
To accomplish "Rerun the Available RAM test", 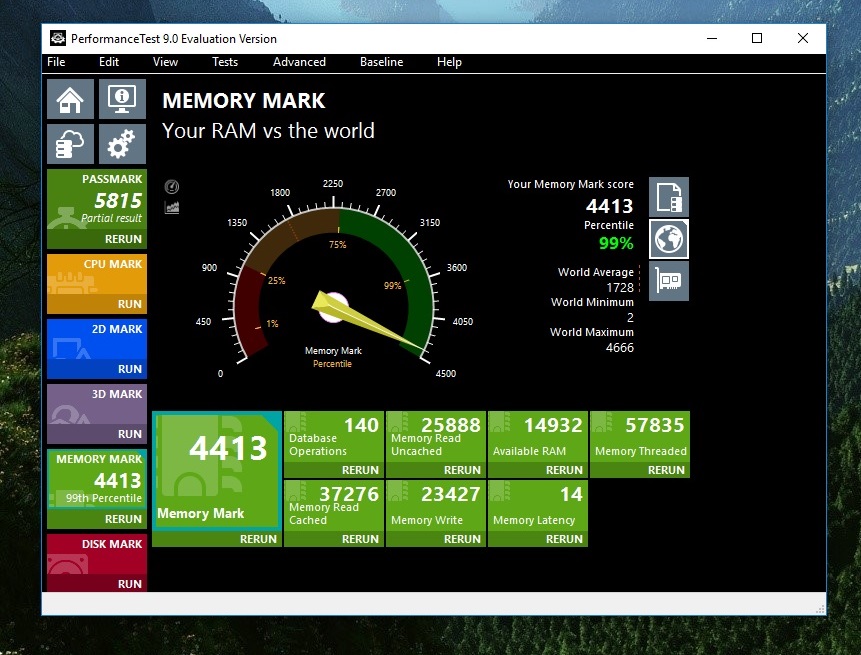I will pyautogui.click(x=564, y=470).
